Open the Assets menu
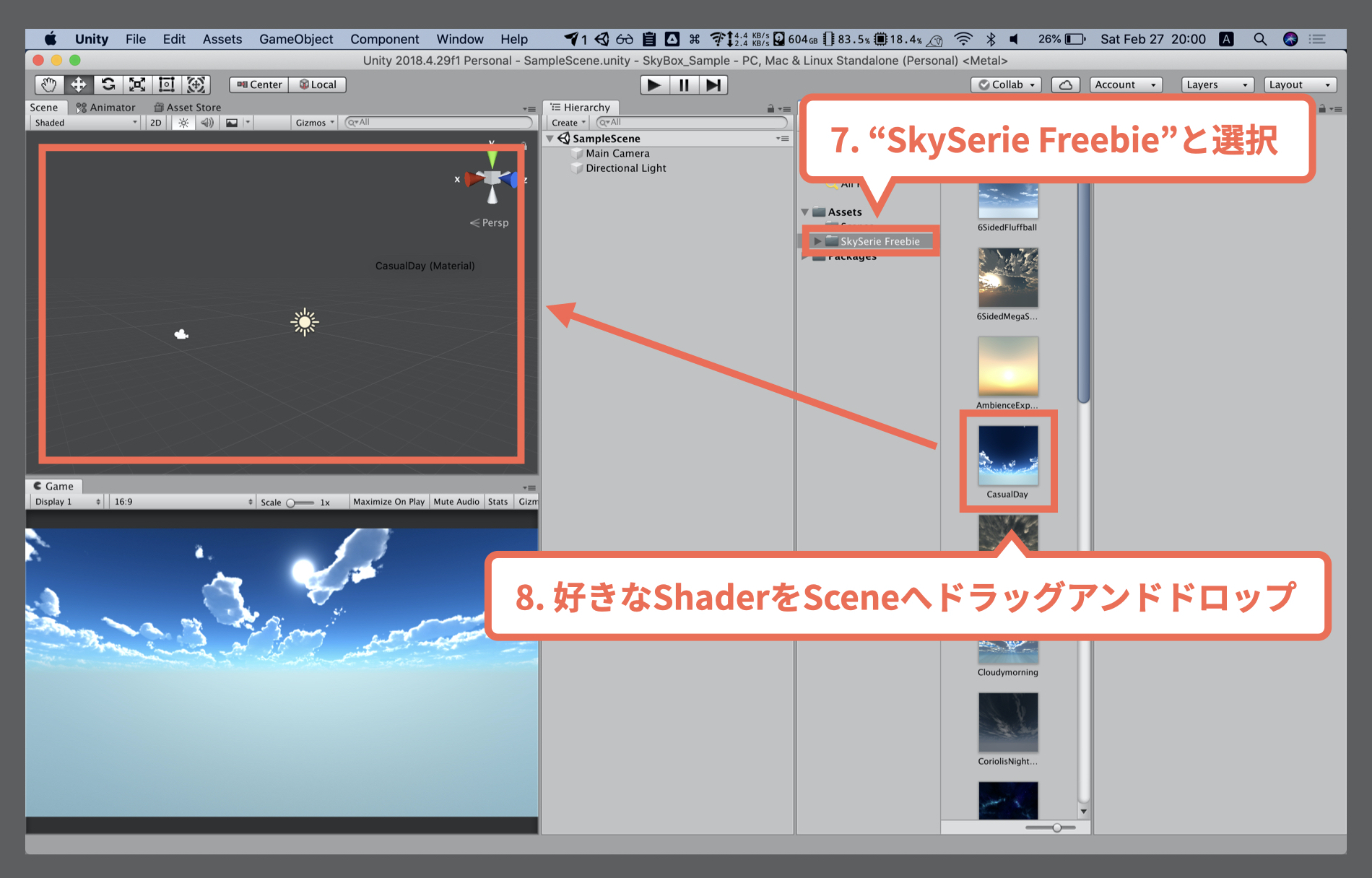The height and width of the screenshot is (878, 1372). coord(222,39)
